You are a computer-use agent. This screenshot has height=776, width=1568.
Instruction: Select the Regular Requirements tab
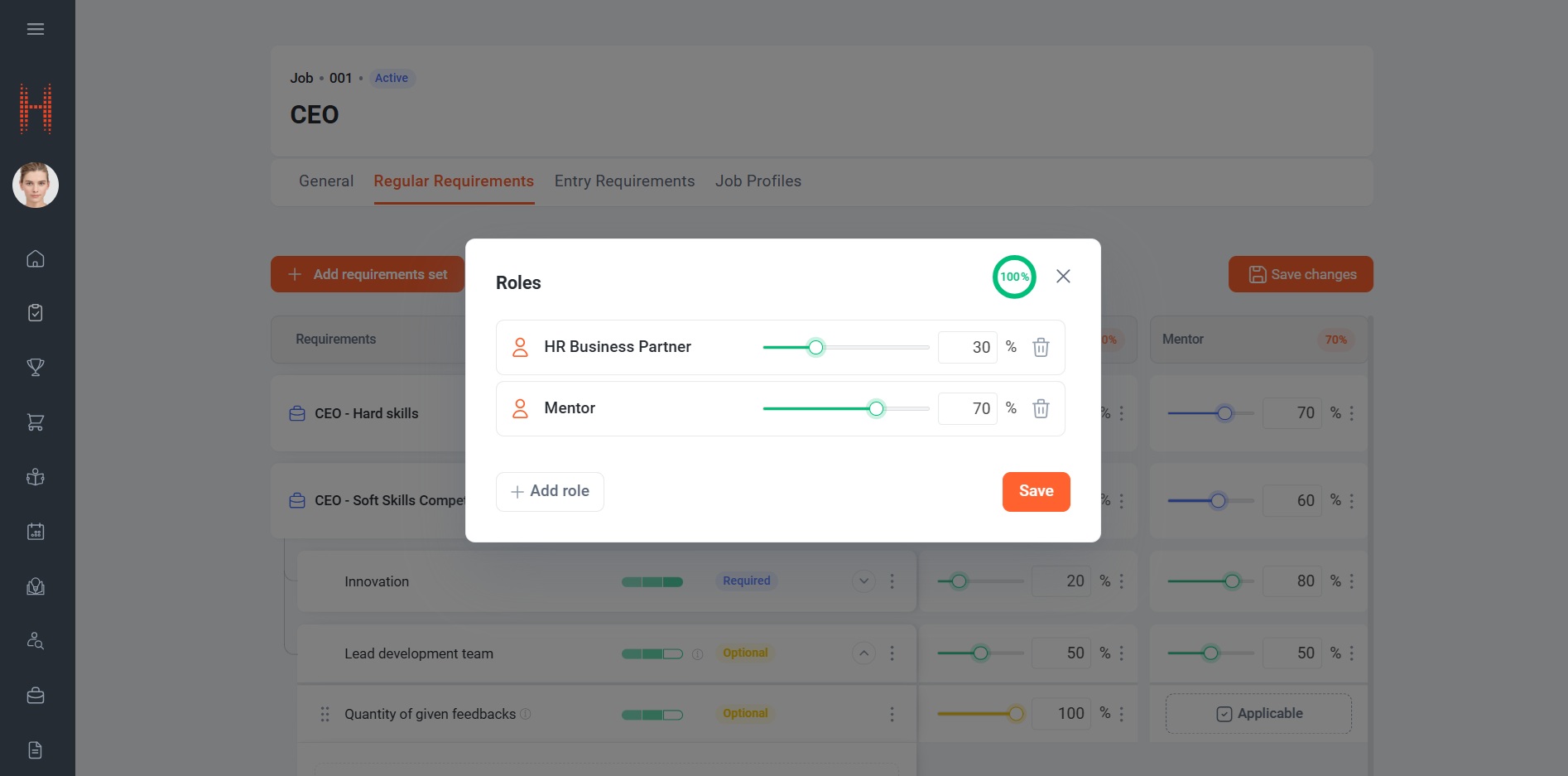click(x=454, y=181)
